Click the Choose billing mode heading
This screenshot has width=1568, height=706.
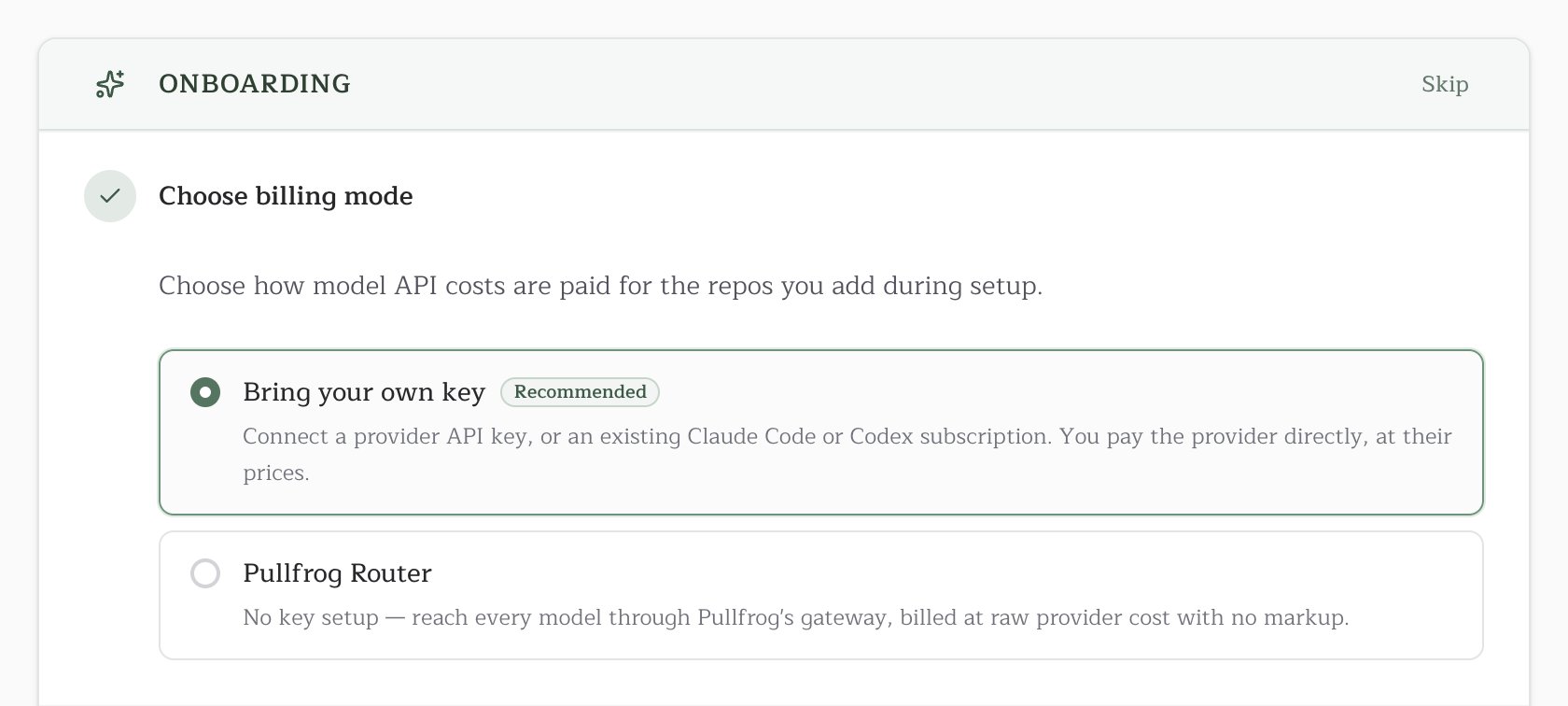coord(286,196)
